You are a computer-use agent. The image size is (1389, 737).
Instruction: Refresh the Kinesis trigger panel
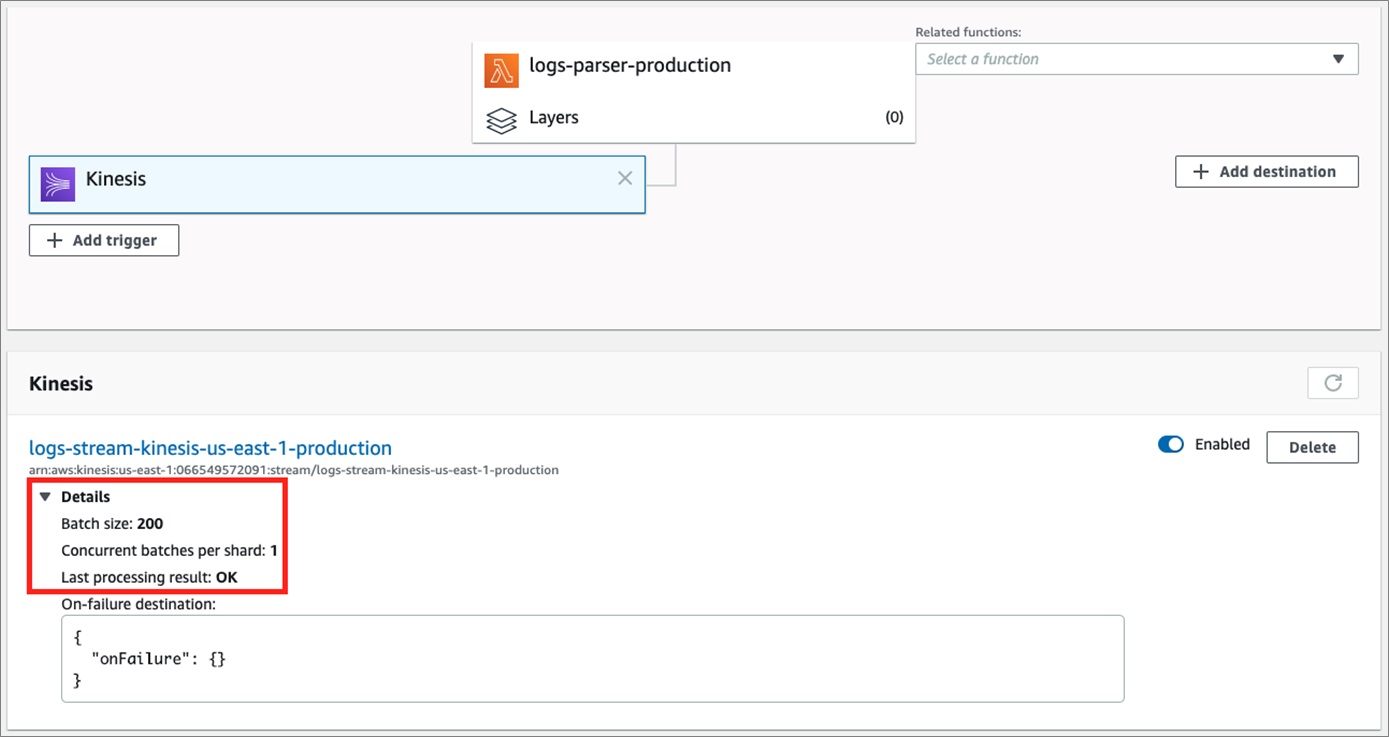point(1333,383)
